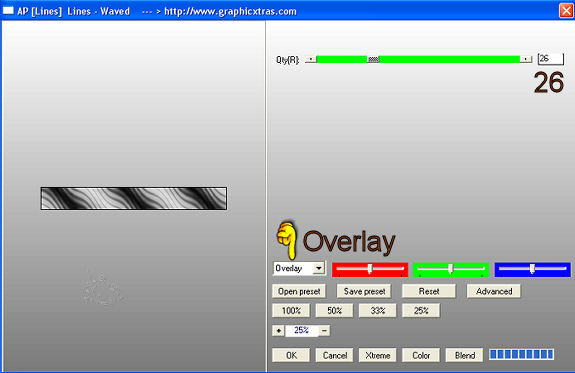This screenshot has width=575, height=373.
Task: Click the right arrow on Qty slider
Action: pyautogui.click(x=526, y=59)
